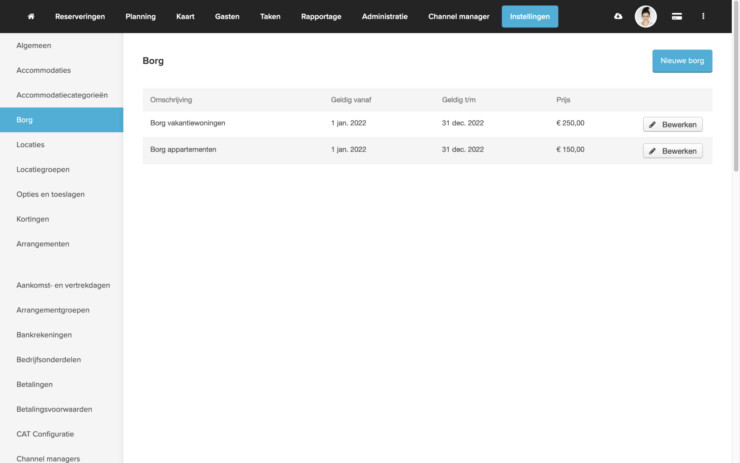
Task: Click the Geldig t/m column header
Action: pos(459,100)
